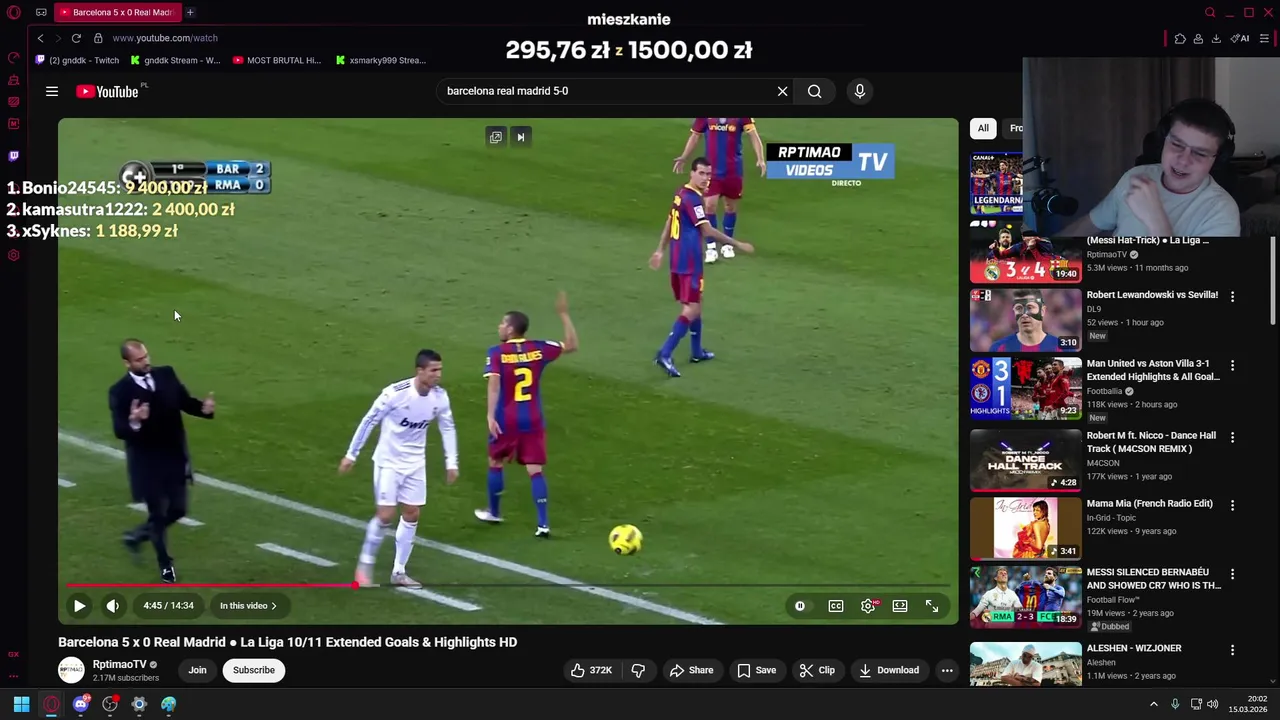Start voice search with microphone
This screenshot has height=720, width=1280.
859,91
